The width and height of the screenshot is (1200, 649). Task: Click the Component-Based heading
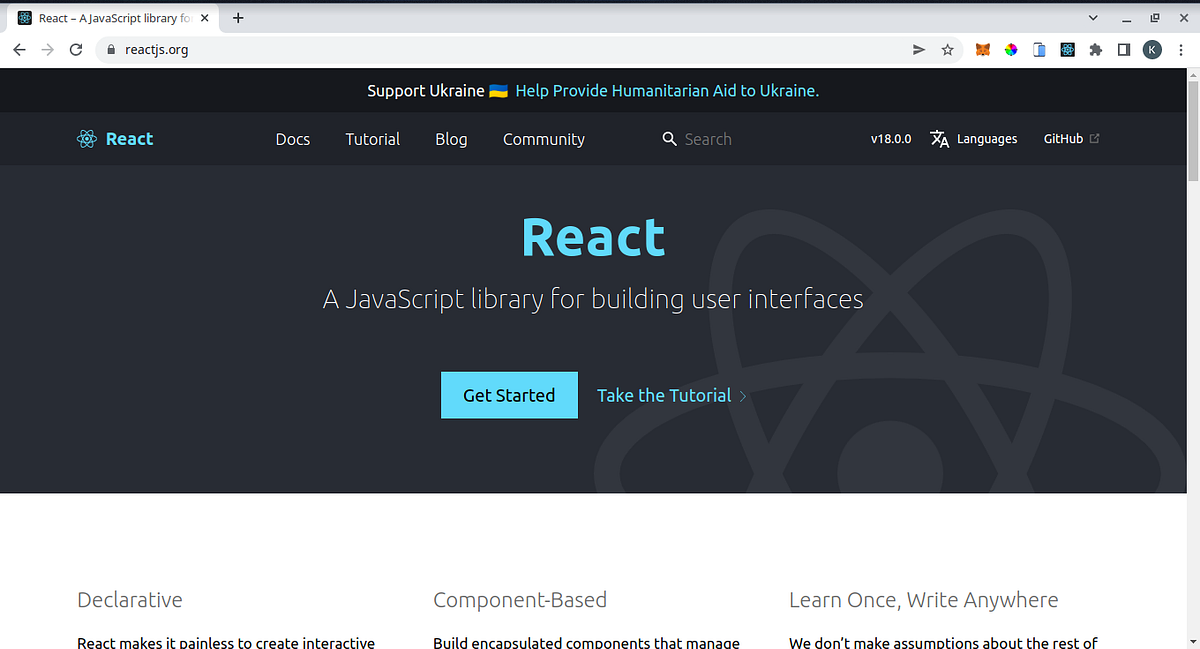520,600
